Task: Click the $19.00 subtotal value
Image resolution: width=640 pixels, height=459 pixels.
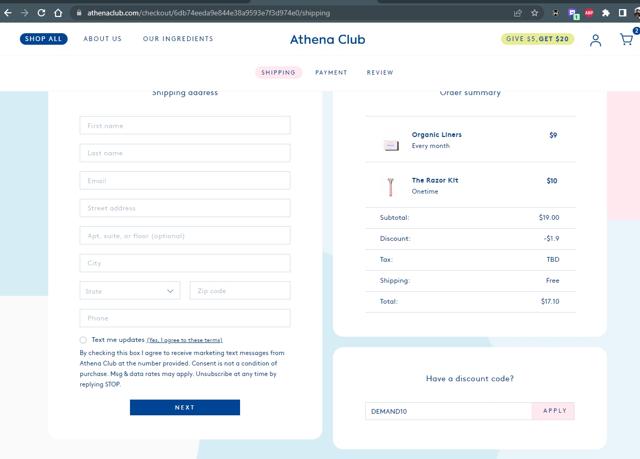Action: pyautogui.click(x=549, y=217)
